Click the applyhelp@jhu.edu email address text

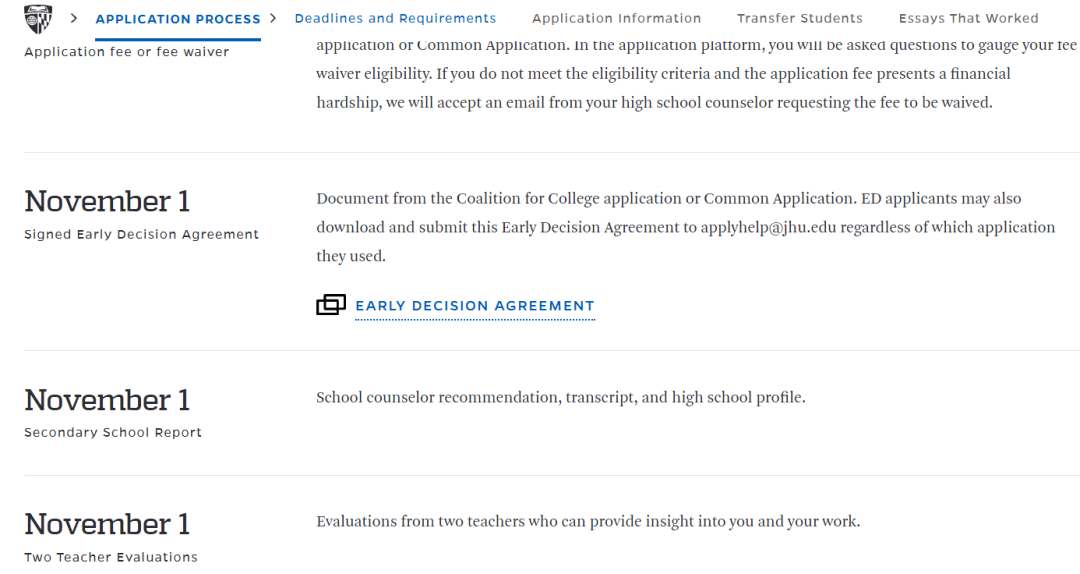coord(768,227)
